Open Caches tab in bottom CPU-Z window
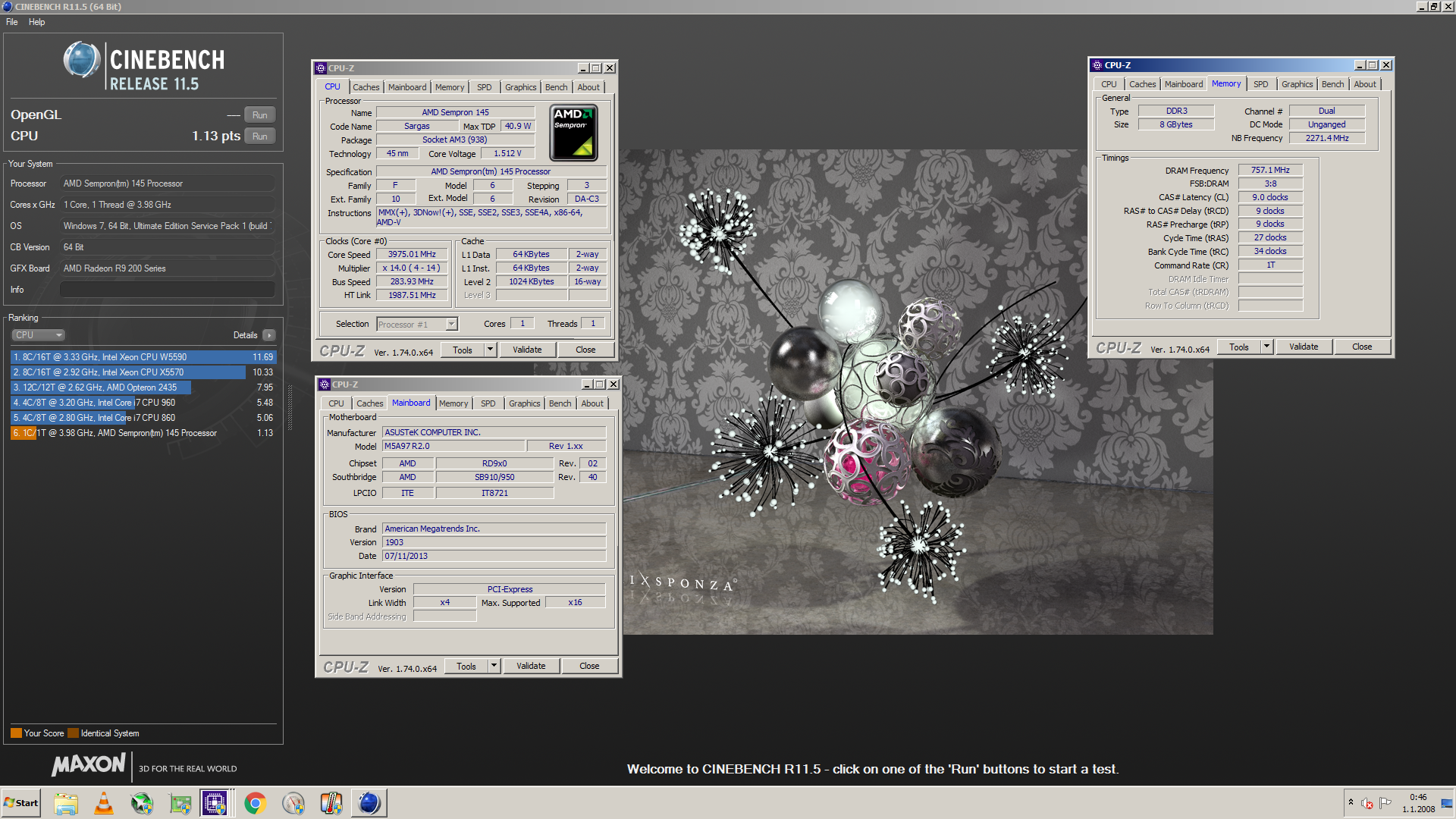1456x819 pixels. click(369, 403)
